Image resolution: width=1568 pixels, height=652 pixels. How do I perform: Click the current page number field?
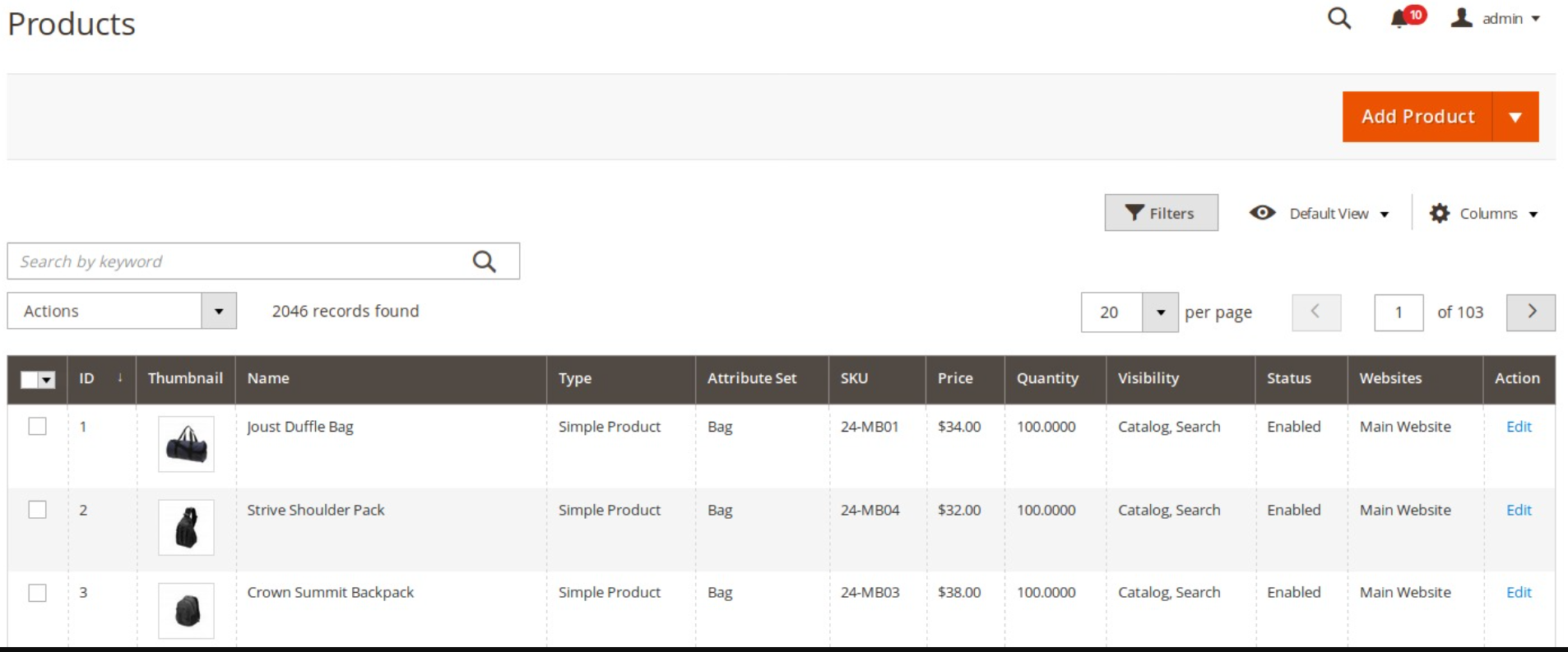(1398, 312)
